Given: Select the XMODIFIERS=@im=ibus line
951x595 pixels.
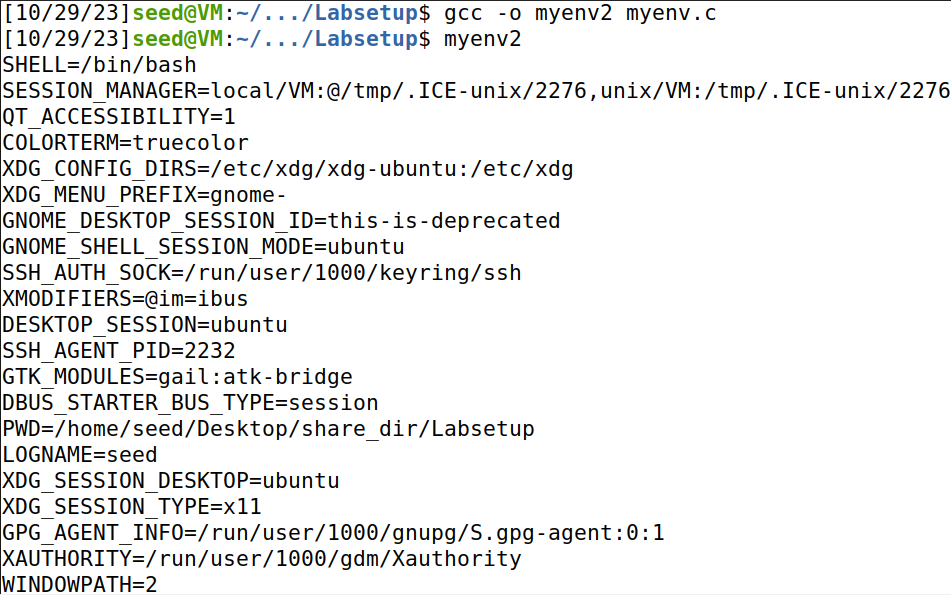Looking at the screenshot, I should click(x=125, y=299).
